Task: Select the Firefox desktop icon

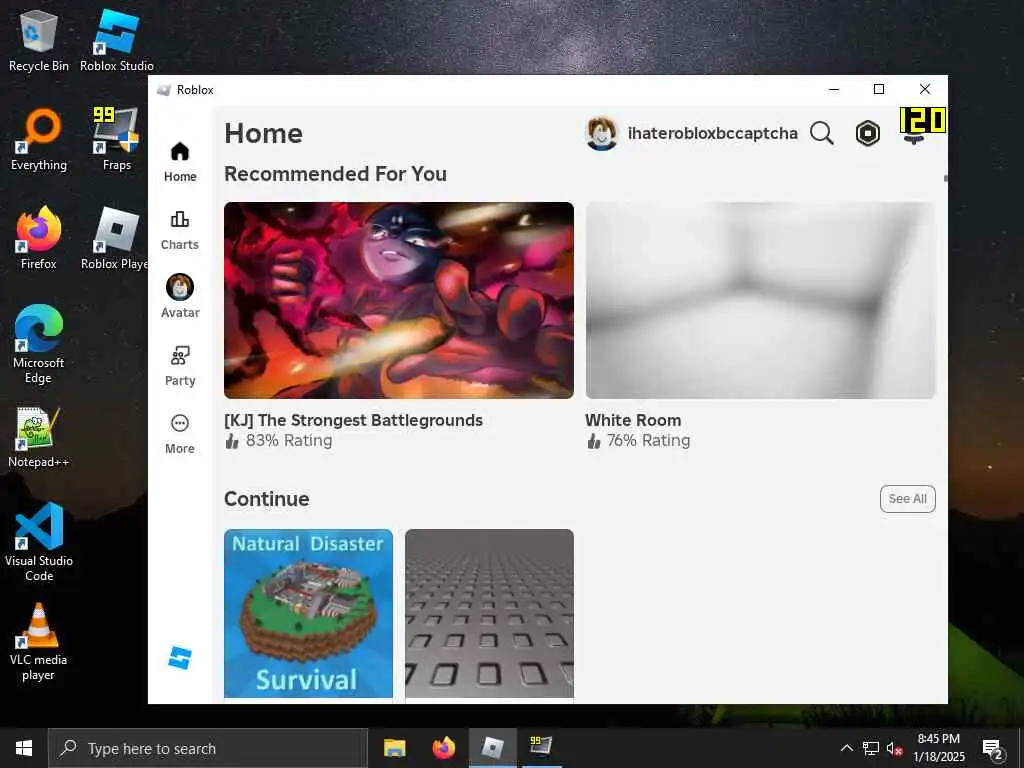Action: [x=39, y=238]
